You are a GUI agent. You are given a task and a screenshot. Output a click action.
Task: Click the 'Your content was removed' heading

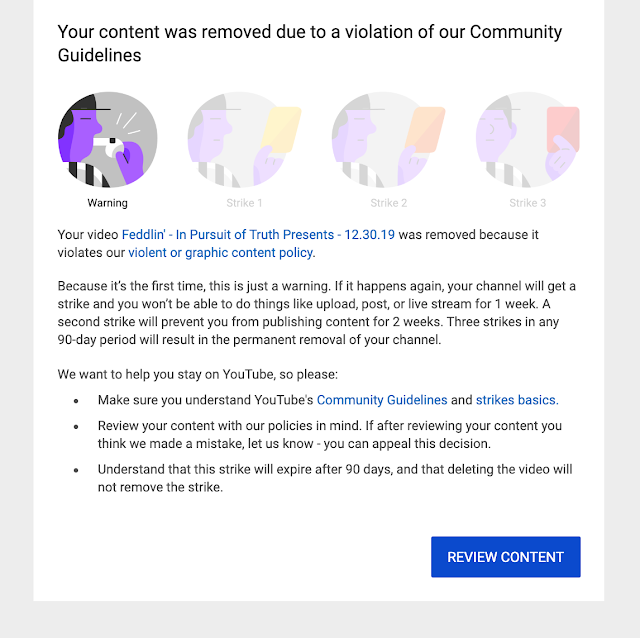click(x=310, y=44)
